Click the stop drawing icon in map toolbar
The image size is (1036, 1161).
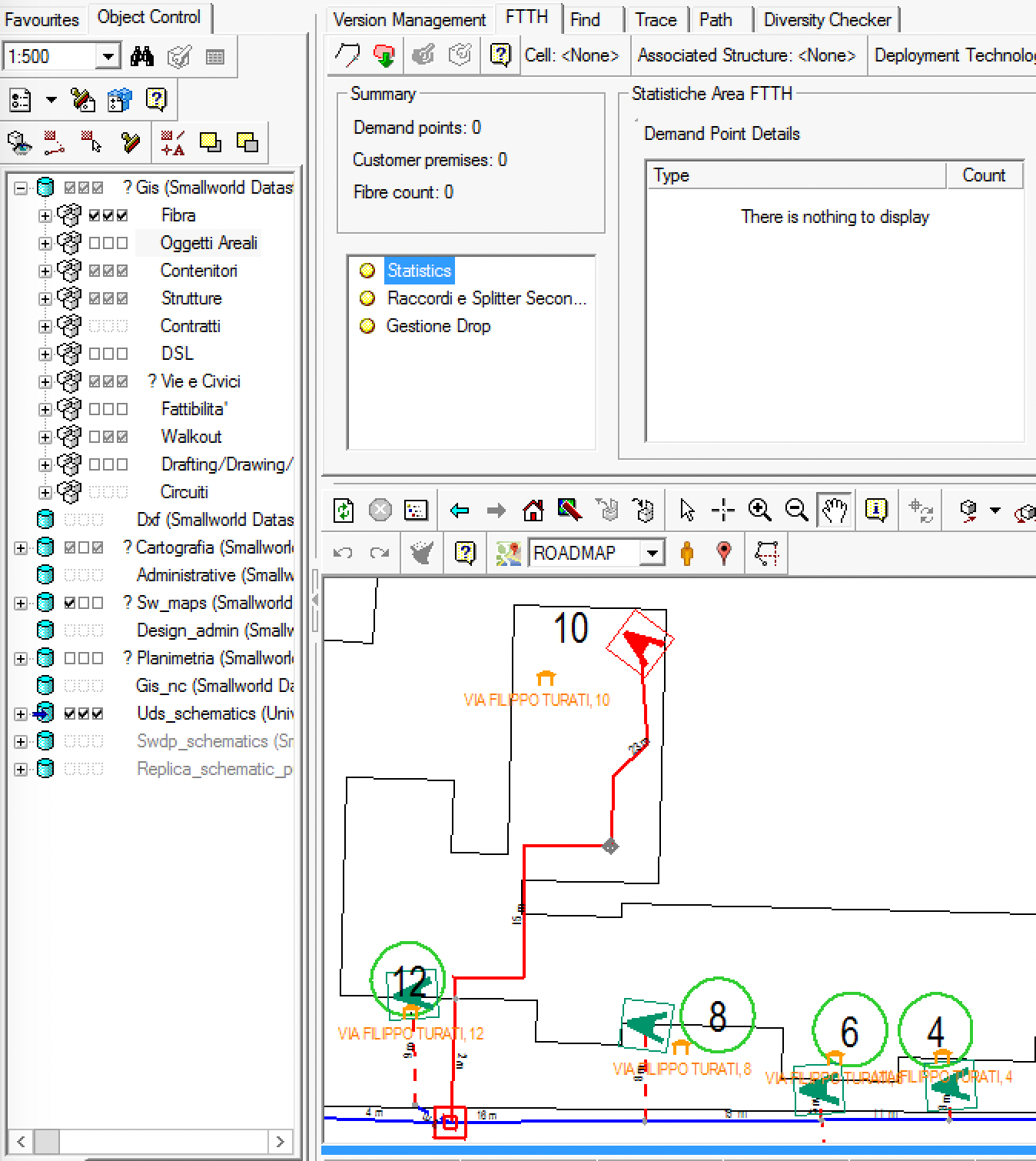380,510
